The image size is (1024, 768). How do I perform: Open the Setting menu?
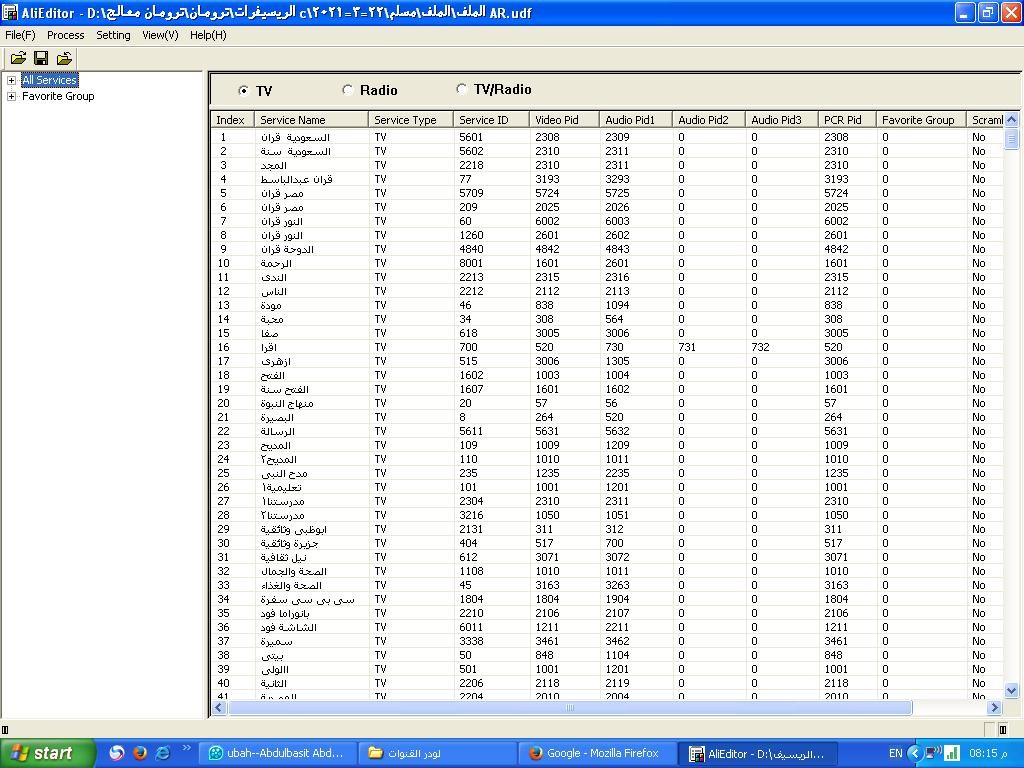point(113,35)
